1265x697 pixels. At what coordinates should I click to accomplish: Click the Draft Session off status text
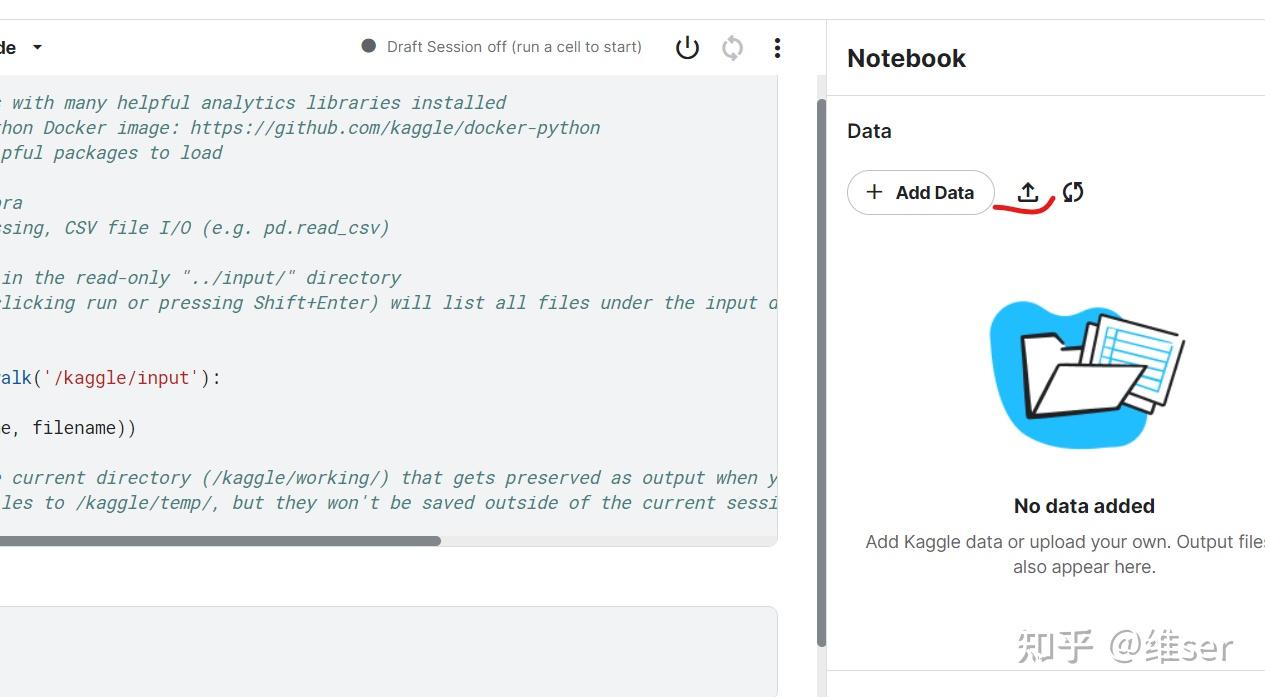tap(514, 47)
